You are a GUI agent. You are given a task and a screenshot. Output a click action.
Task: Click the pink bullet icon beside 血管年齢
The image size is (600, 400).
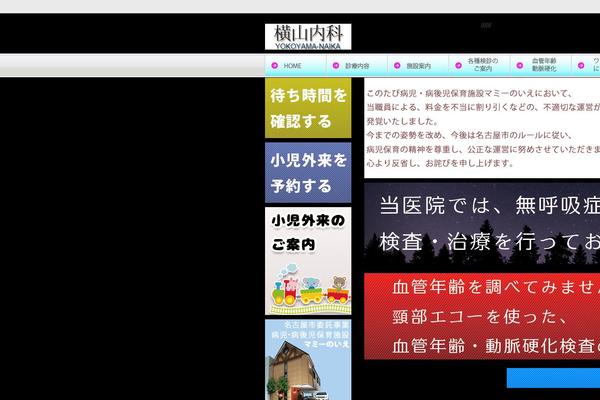[519, 65]
